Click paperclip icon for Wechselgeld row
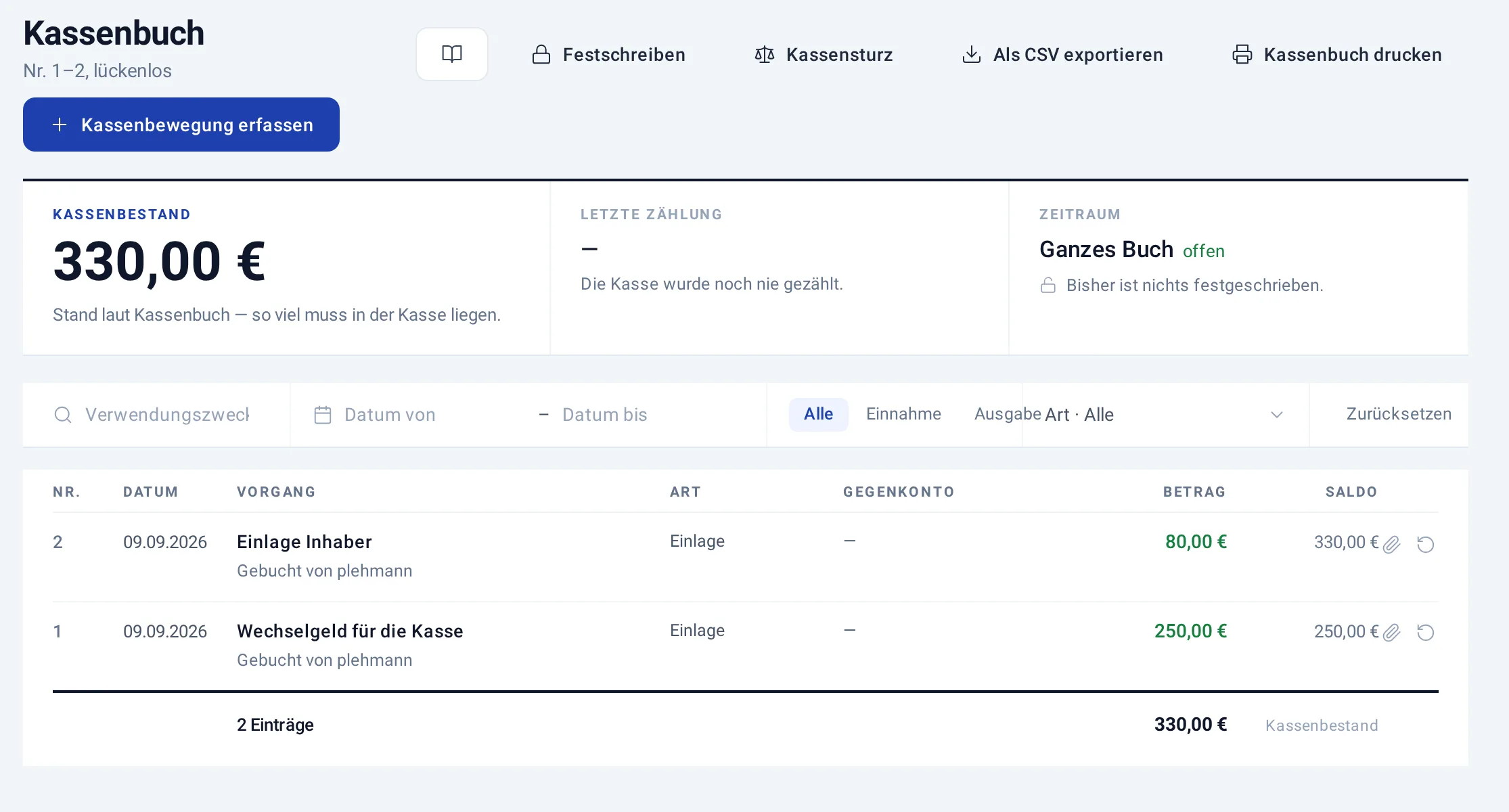1509x812 pixels. [1391, 633]
